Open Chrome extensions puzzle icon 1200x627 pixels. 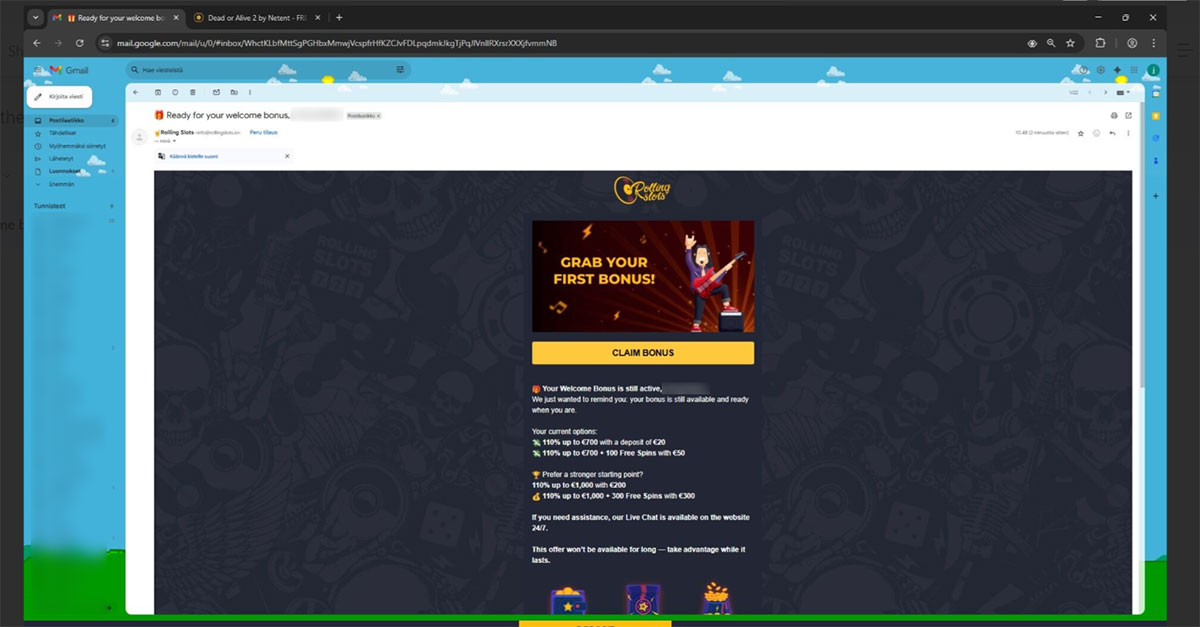click(x=1100, y=43)
